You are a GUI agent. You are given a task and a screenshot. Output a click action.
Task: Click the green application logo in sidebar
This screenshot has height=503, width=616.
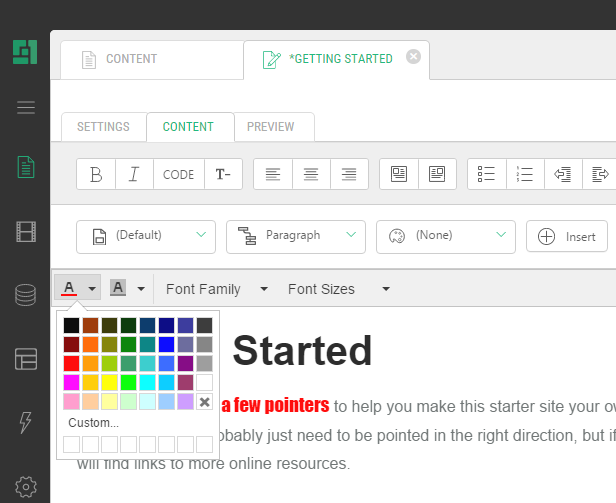coord(25,52)
